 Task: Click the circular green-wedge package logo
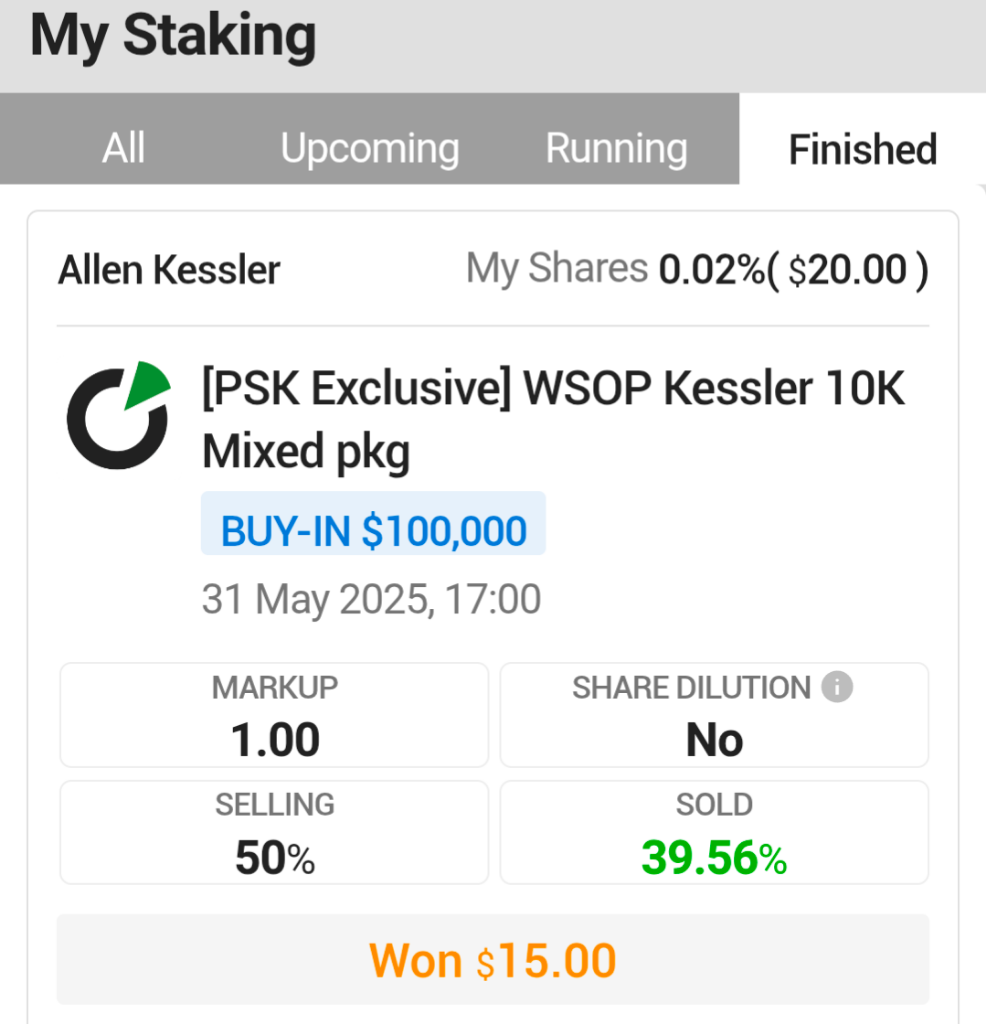[x=118, y=415]
